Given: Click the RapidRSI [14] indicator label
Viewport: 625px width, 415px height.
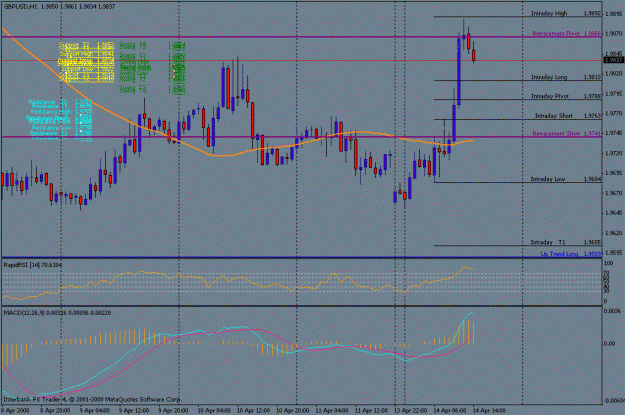Looking at the screenshot, I should (x=33, y=265).
